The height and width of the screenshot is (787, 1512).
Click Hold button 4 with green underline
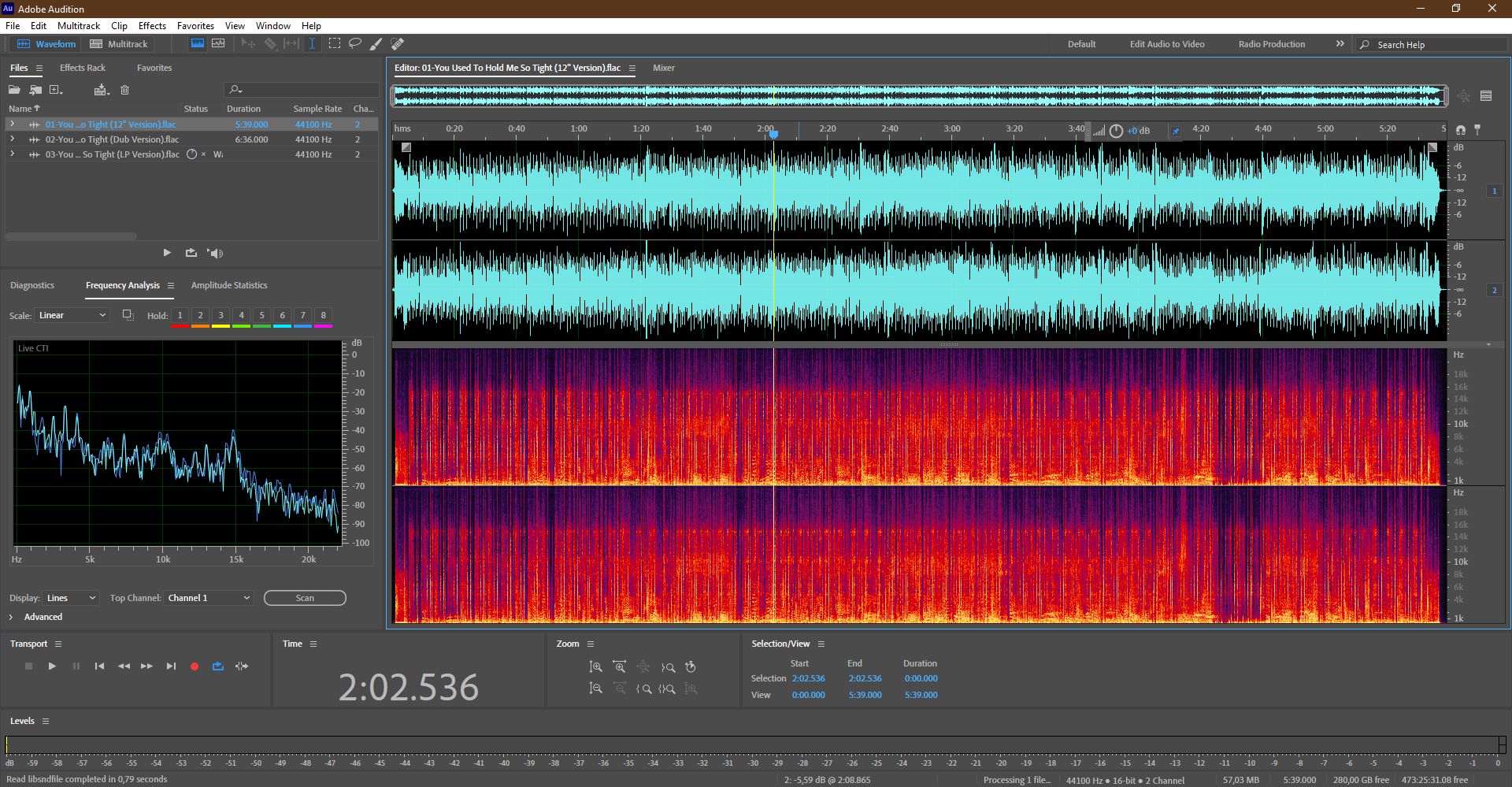241,316
